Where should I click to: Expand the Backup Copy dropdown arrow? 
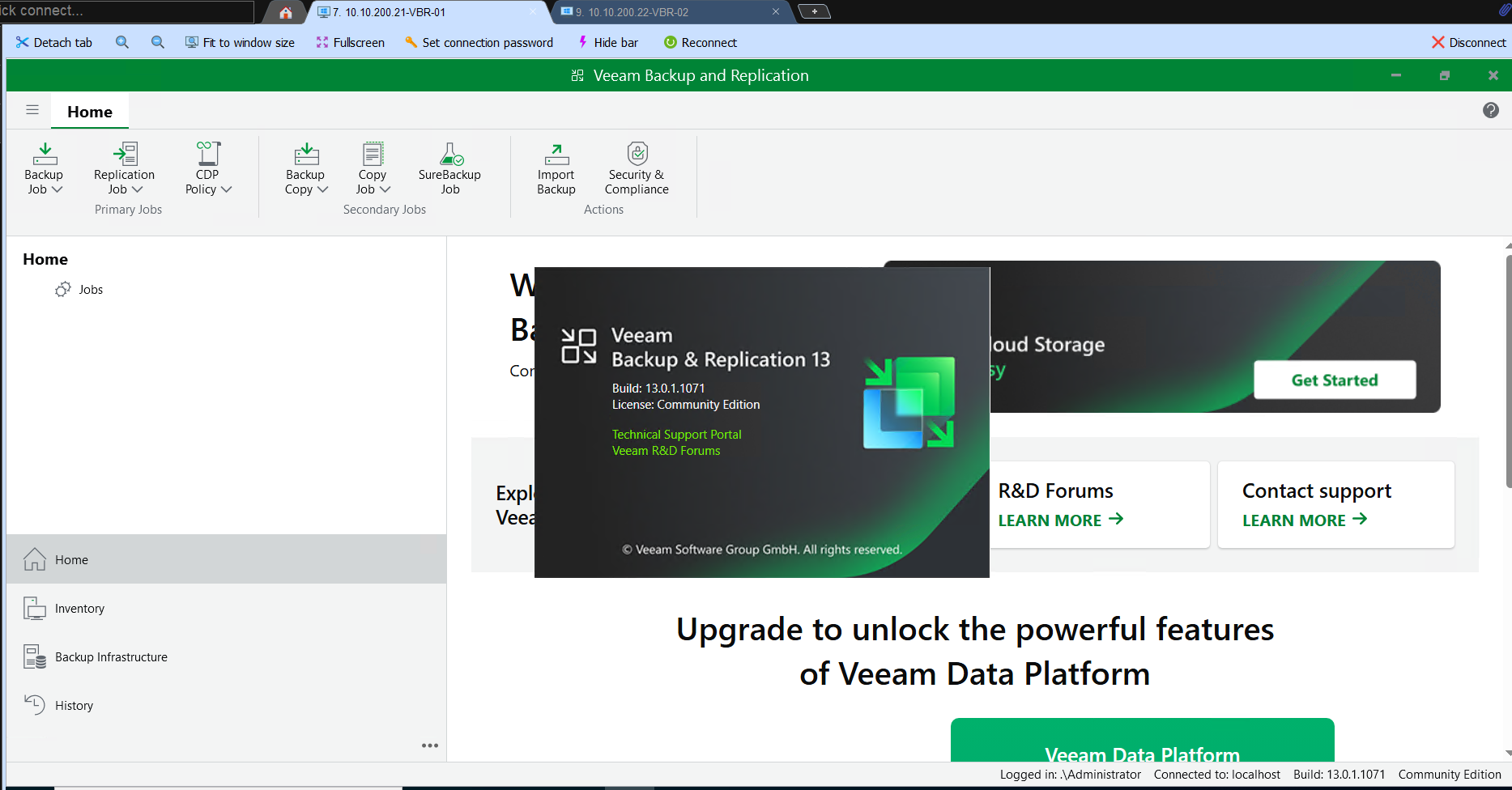click(x=323, y=189)
